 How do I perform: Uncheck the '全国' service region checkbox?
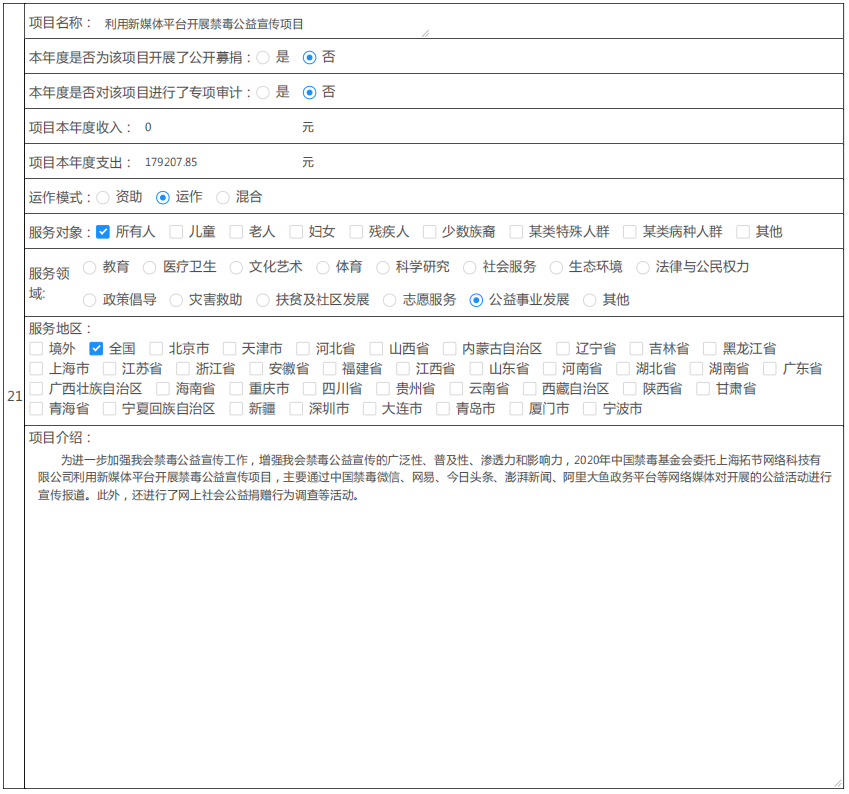97,349
